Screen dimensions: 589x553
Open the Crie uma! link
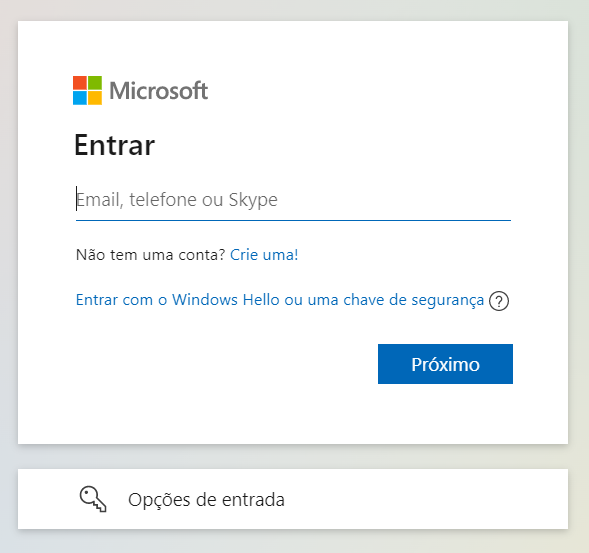(x=264, y=255)
